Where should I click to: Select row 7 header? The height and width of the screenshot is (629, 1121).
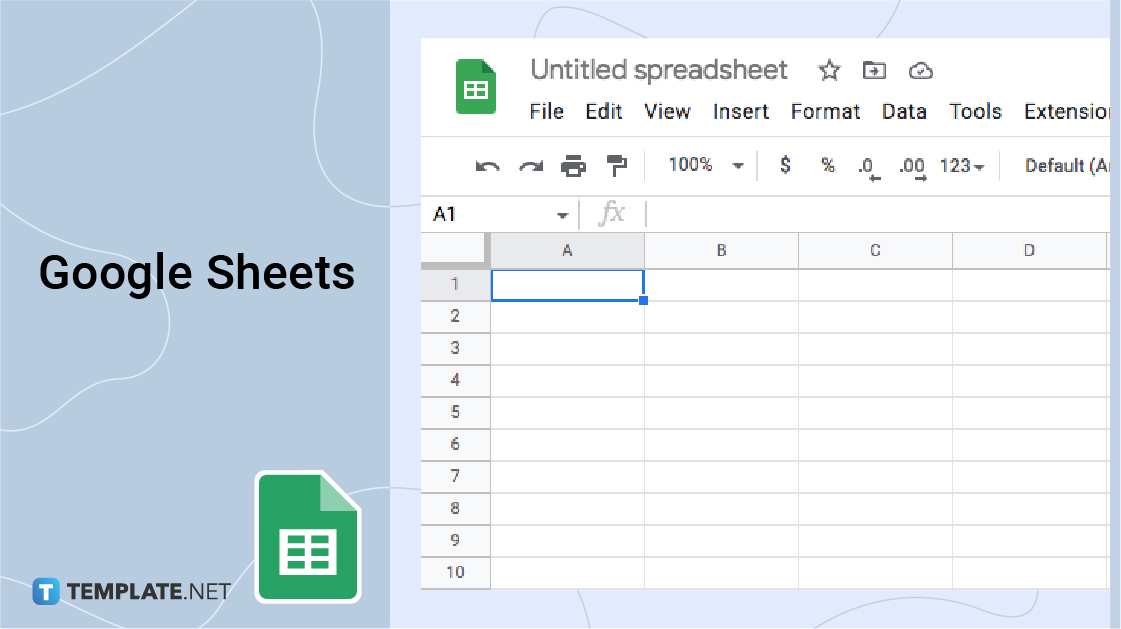point(455,477)
